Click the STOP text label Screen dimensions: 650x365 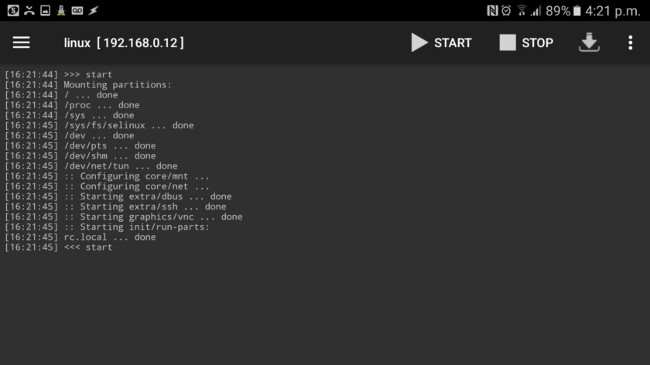click(537, 43)
